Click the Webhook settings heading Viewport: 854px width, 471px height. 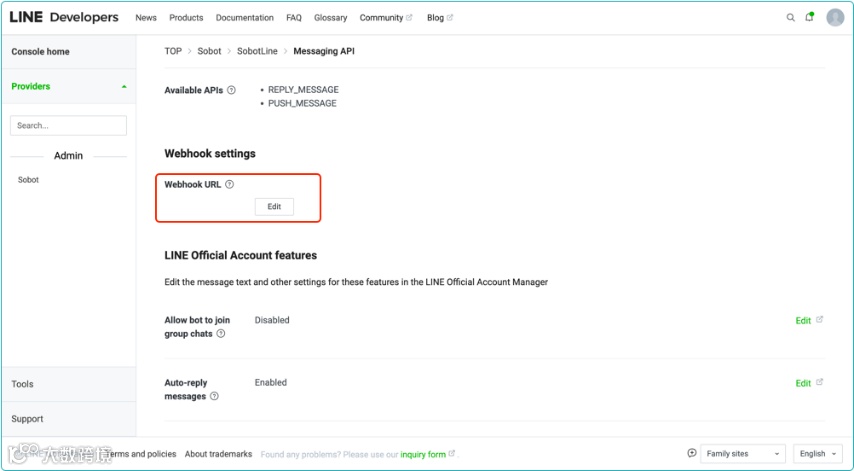click(x=210, y=154)
